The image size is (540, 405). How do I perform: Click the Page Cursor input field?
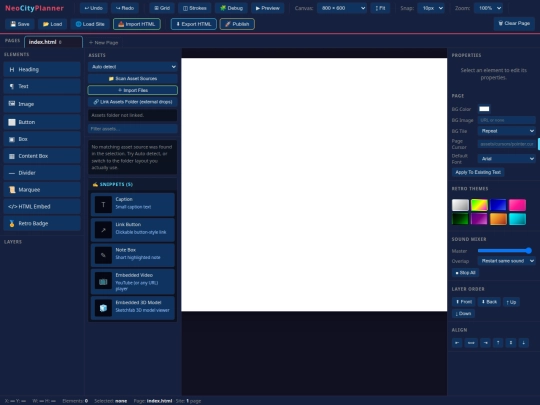click(x=507, y=144)
